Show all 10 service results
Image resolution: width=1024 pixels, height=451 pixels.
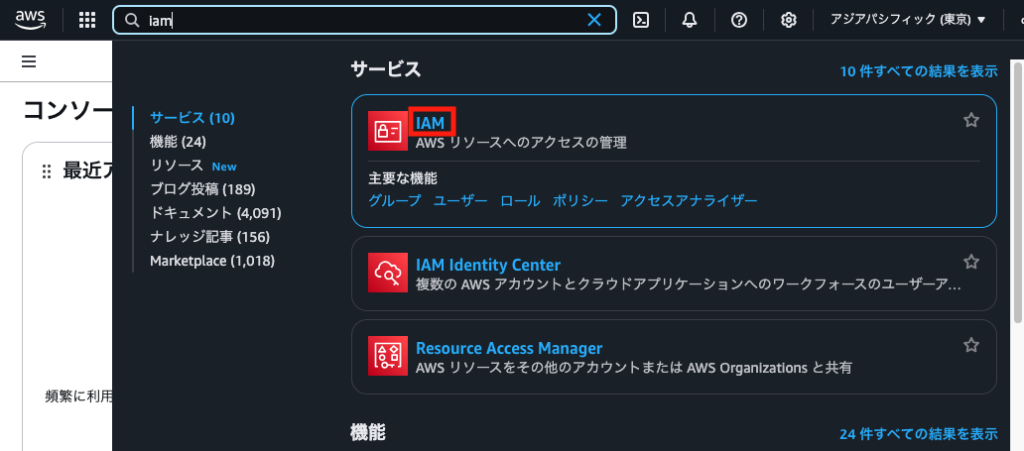[919, 71]
